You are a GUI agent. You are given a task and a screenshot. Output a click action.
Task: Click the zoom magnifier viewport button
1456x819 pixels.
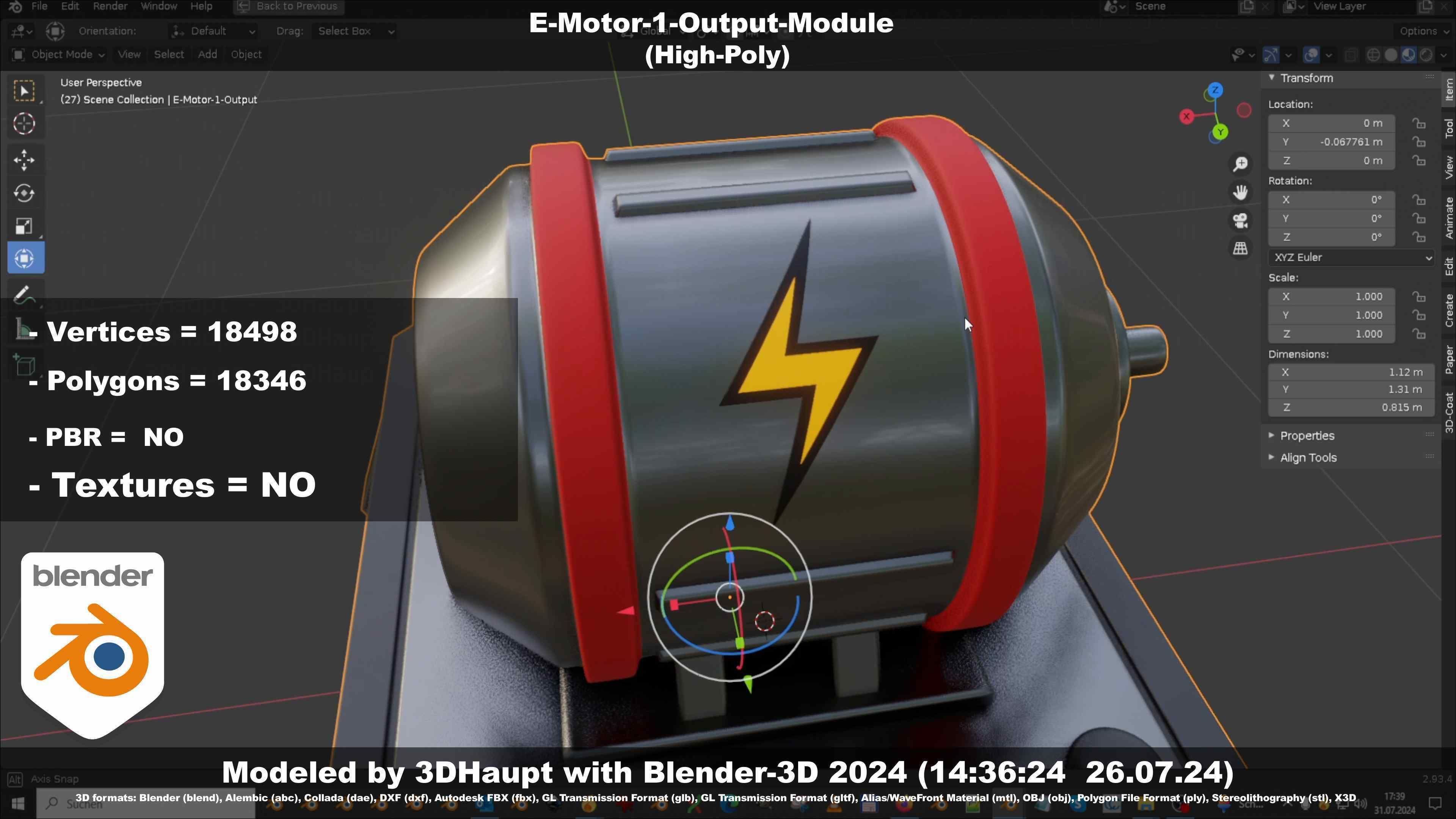(x=1241, y=164)
